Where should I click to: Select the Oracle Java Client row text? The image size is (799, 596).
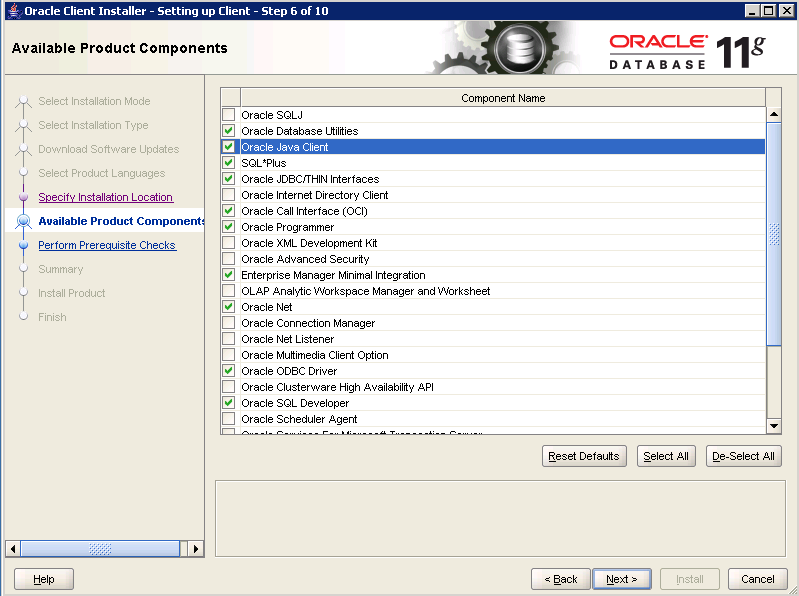click(x=285, y=147)
